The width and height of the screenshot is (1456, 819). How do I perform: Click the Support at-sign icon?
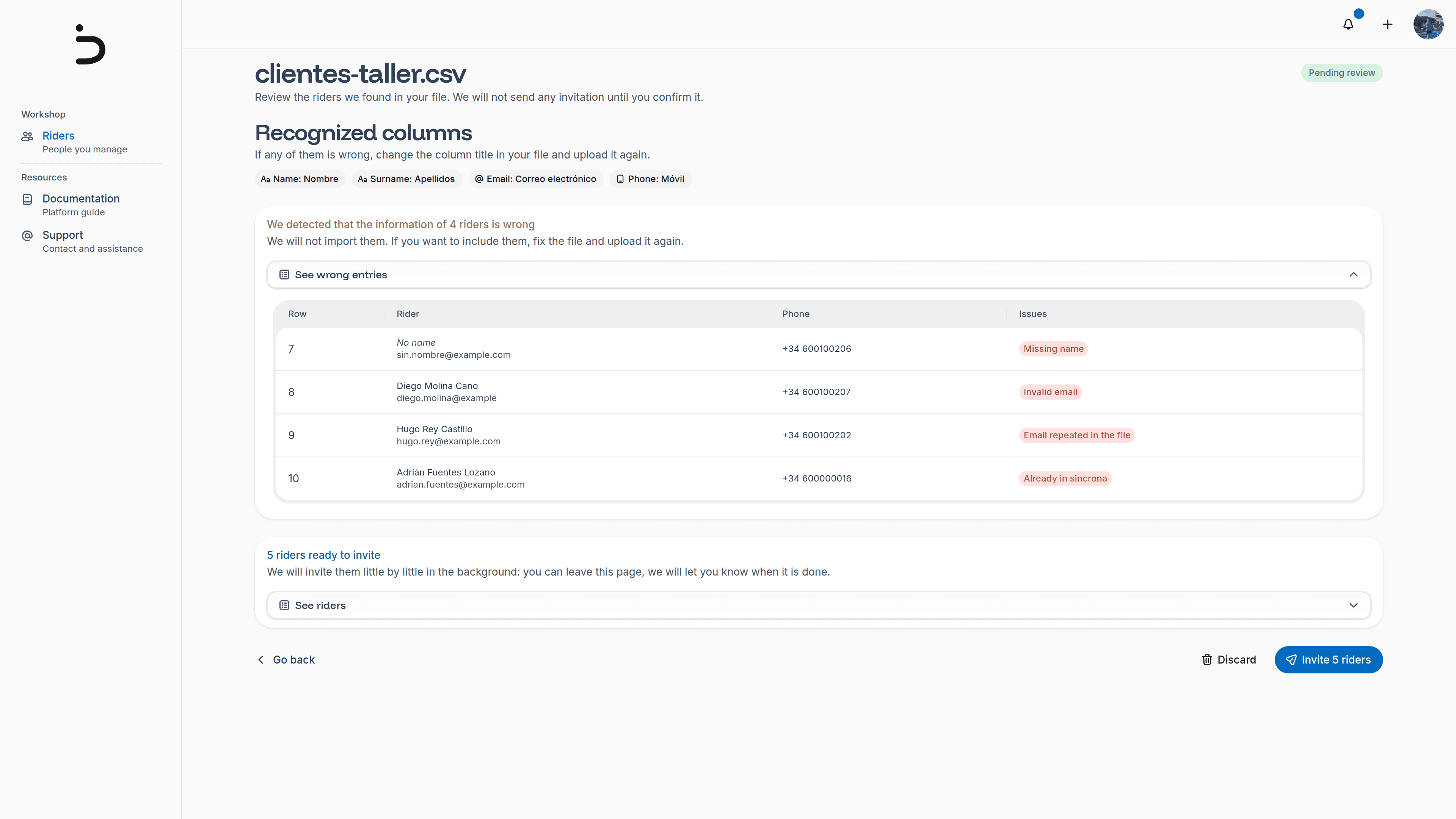pos(27,236)
